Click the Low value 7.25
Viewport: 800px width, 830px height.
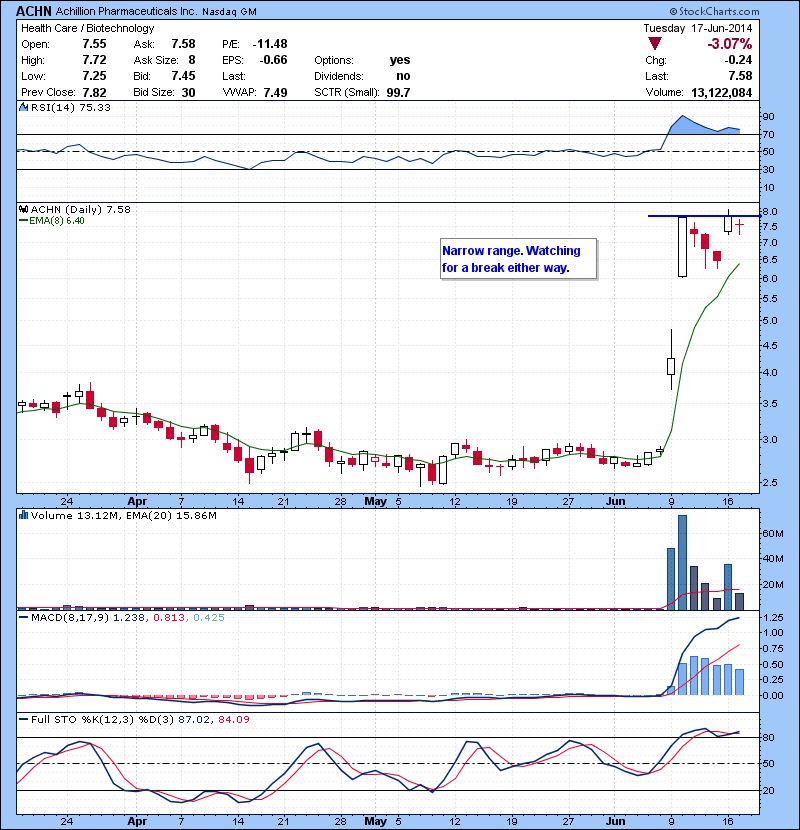(x=94, y=76)
